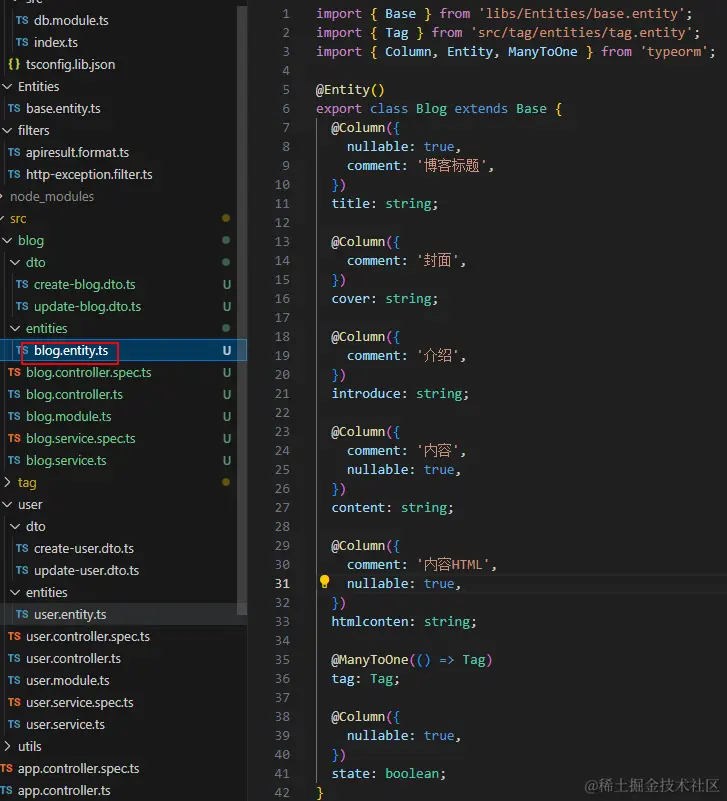Screen dimensions: 727x801
Task: Click the TS icon of db.module.ts
Action: tap(22, 20)
